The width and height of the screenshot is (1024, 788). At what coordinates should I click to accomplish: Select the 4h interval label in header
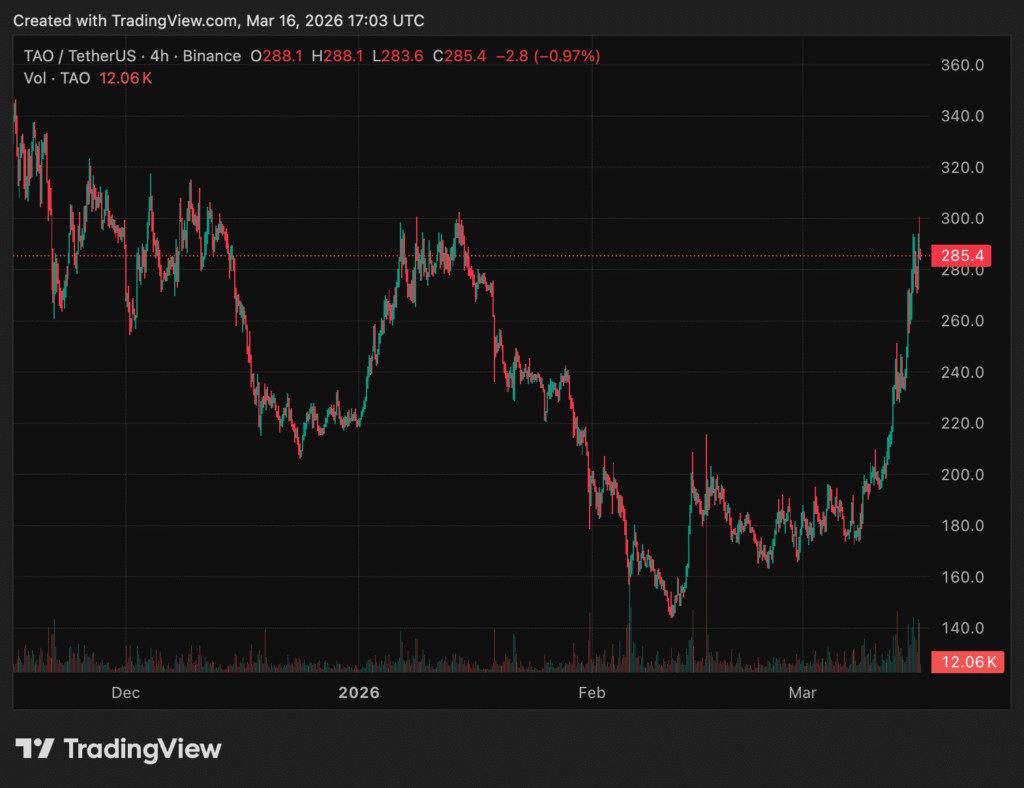[x=159, y=56]
